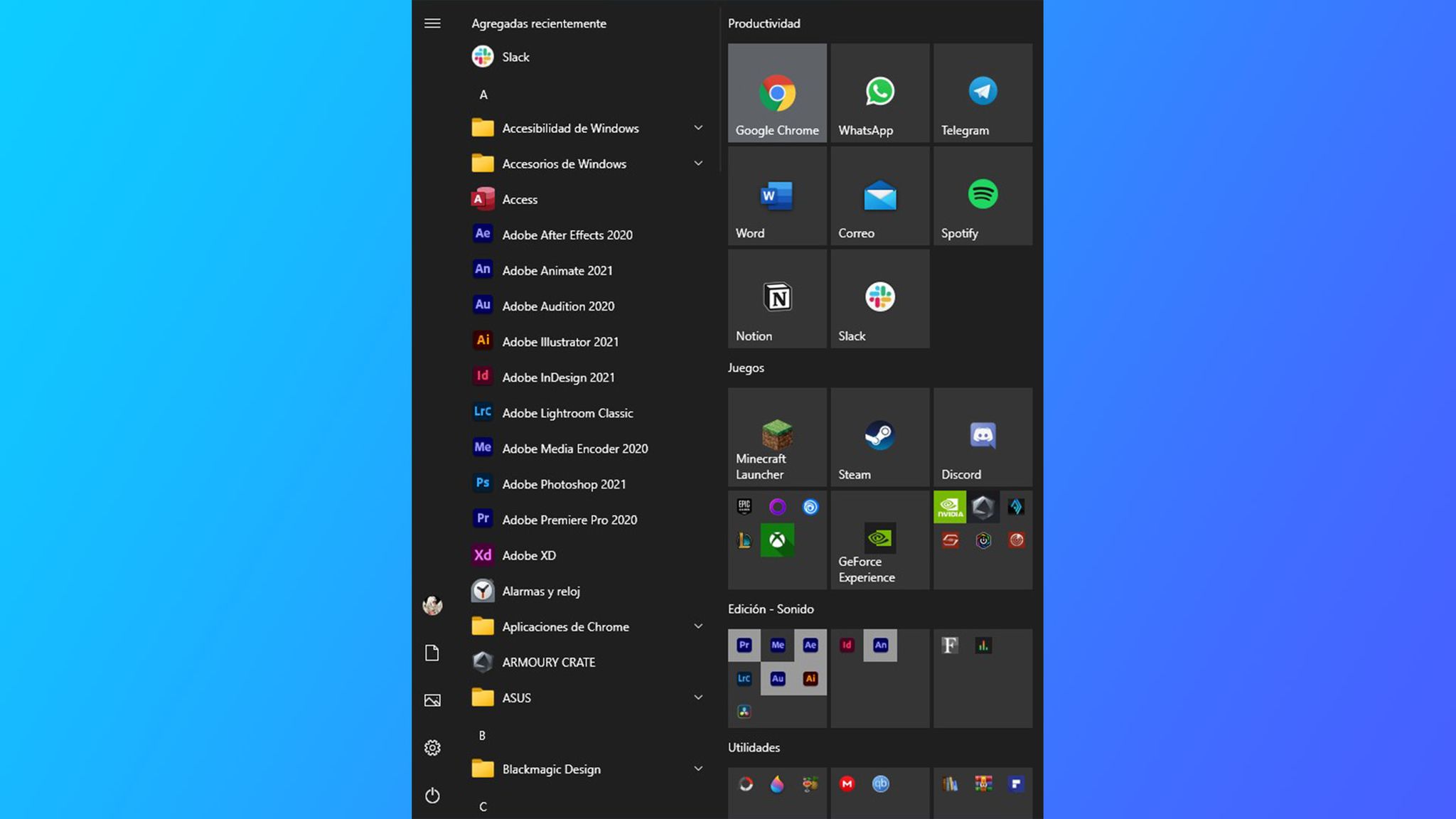This screenshot has height=819, width=1456.
Task: Open the user account avatar
Action: 432,606
